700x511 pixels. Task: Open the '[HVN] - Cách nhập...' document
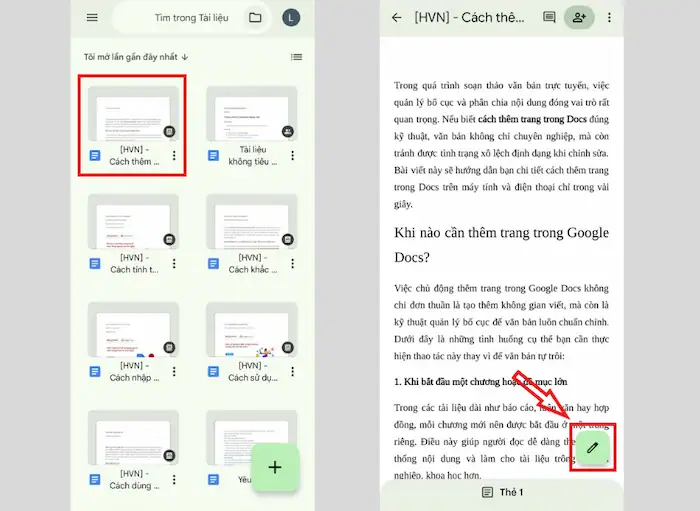[133, 330]
